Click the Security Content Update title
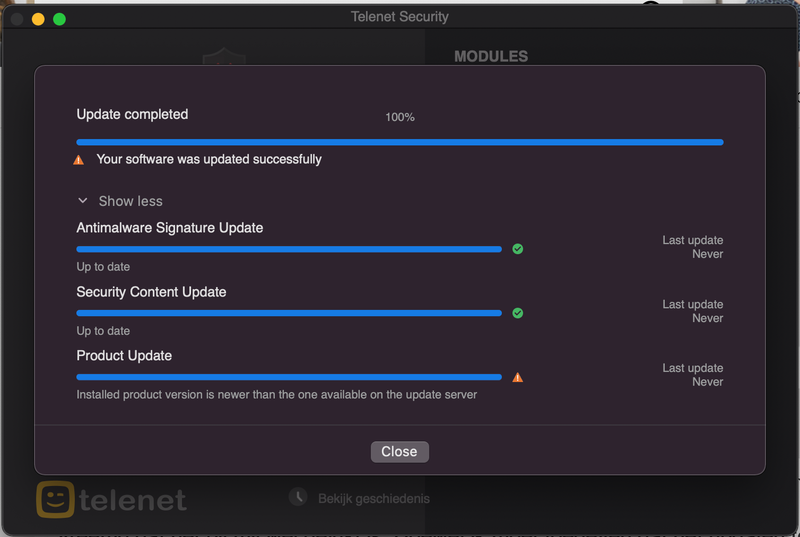Image resolution: width=800 pixels, height=537 pixels. [151, 292]
